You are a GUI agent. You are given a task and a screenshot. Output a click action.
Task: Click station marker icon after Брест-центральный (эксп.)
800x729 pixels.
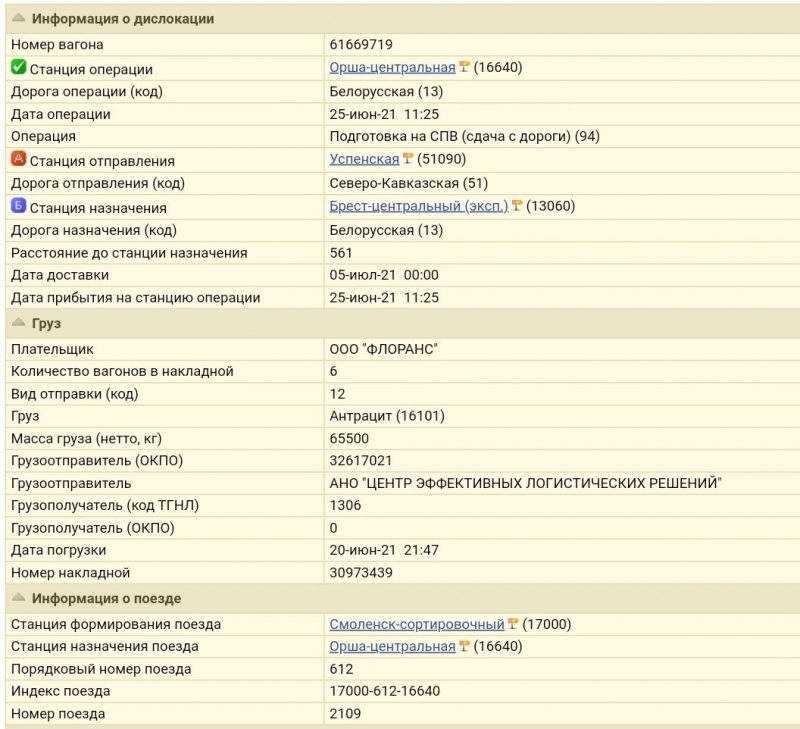coord(517,206)
